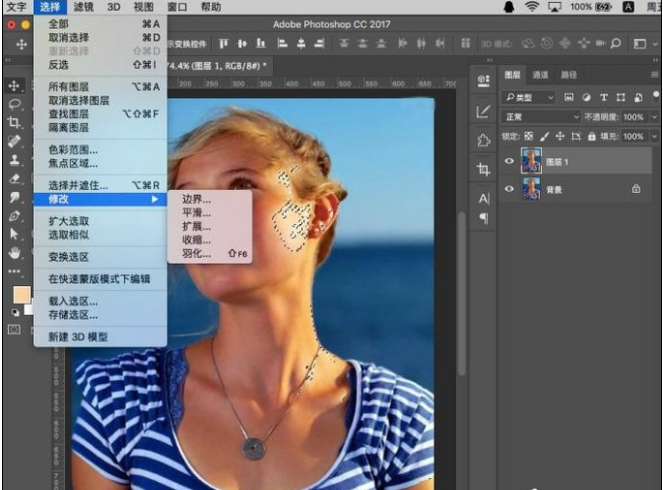Open the 正常 blend mode dropdown

tap(541, 117)
